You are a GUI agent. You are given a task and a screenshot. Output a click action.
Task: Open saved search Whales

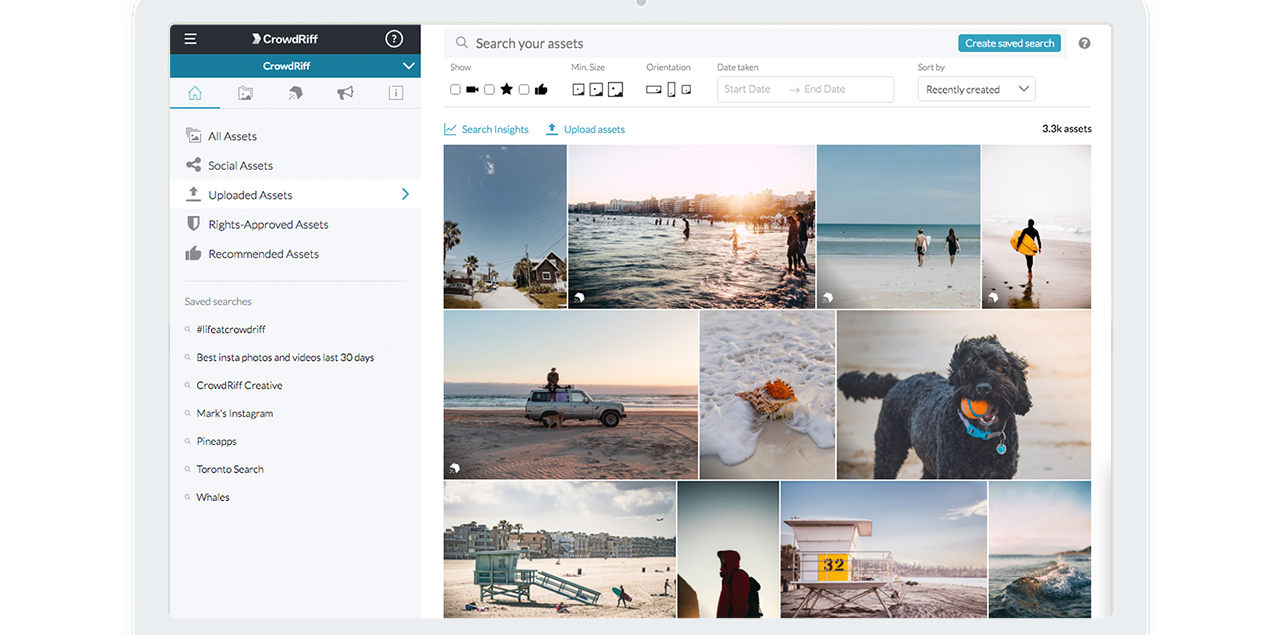213,497
